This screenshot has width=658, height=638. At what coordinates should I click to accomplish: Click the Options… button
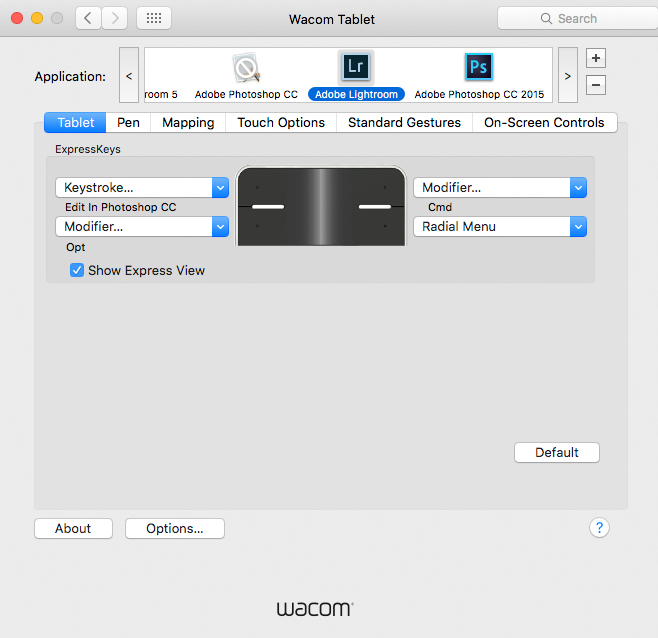click(x=175, y=528)
